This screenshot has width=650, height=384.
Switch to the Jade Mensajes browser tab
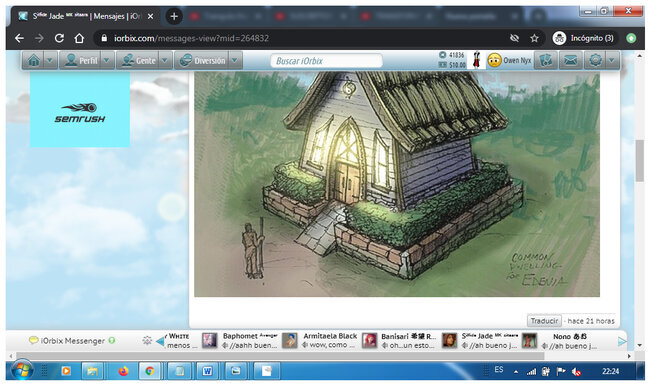(x=86, y=17)
